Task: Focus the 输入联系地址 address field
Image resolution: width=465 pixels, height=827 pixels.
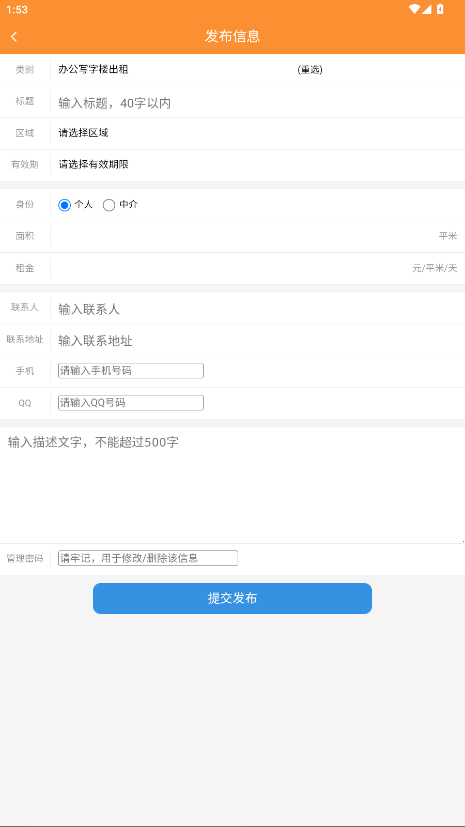Action: (x=257, y=341)
